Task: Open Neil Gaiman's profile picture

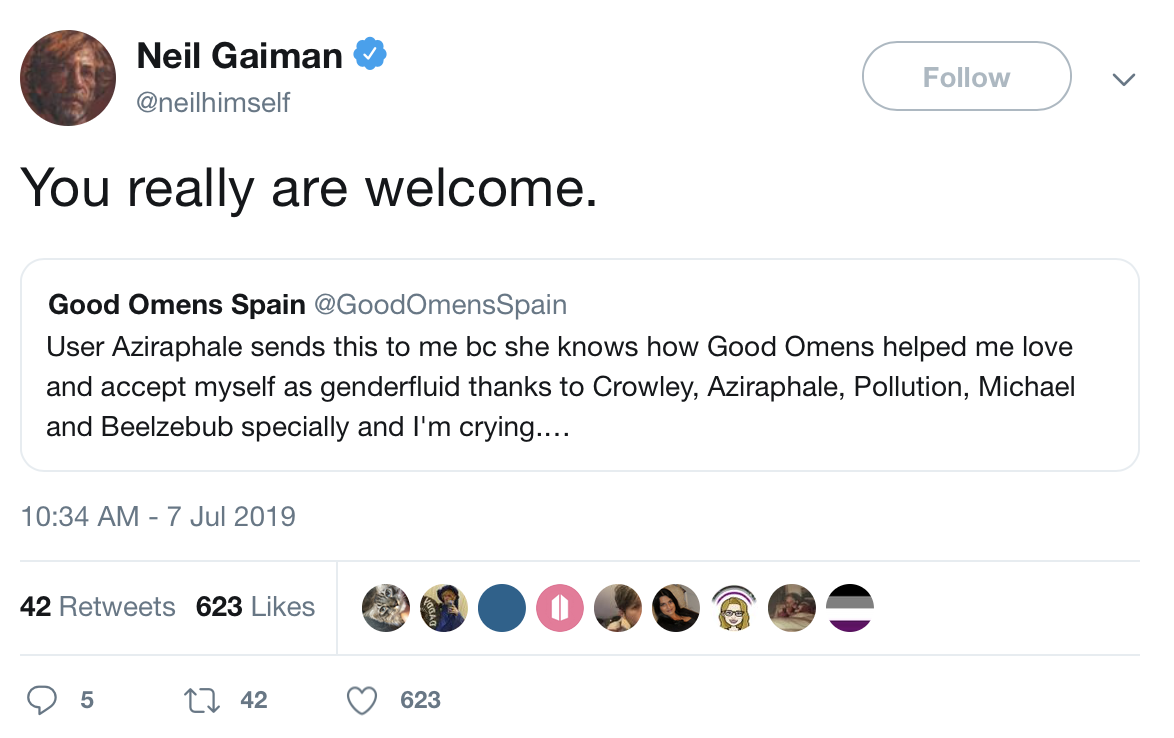Action: [x=67, y=77]
